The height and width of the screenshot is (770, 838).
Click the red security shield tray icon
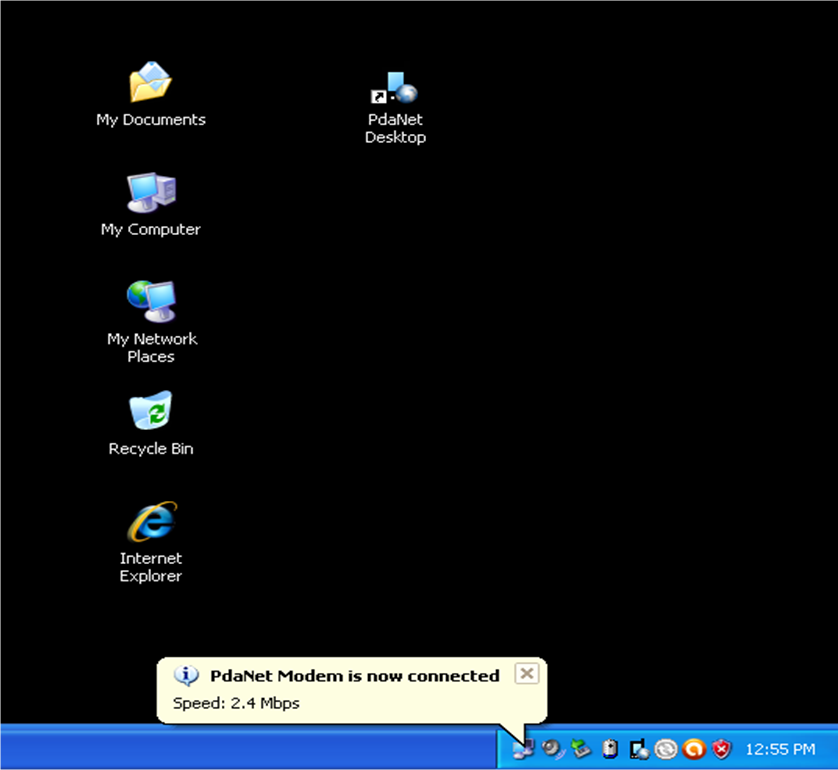[721, 749]
